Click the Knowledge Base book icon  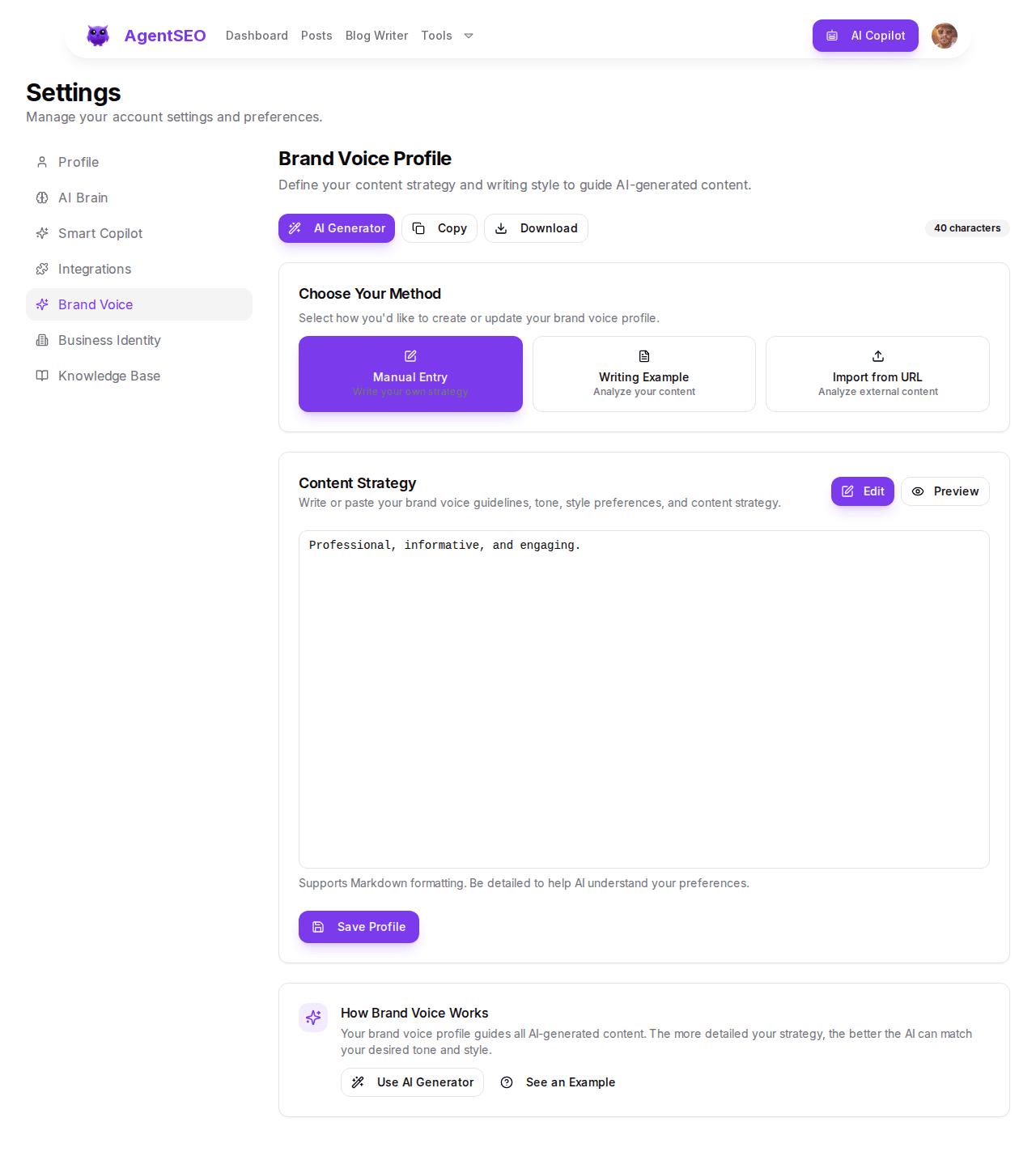tap(42, 376)
